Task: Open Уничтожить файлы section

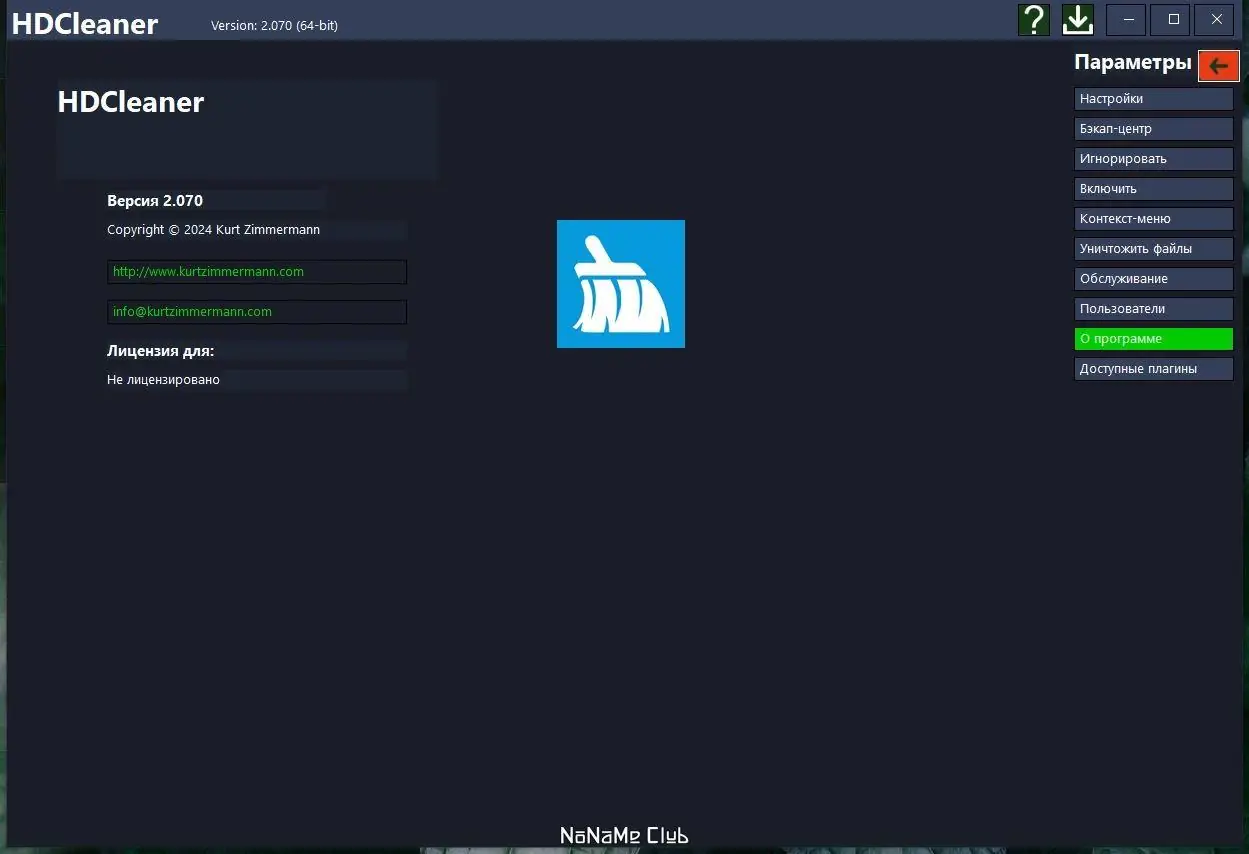Action: 1154,249
